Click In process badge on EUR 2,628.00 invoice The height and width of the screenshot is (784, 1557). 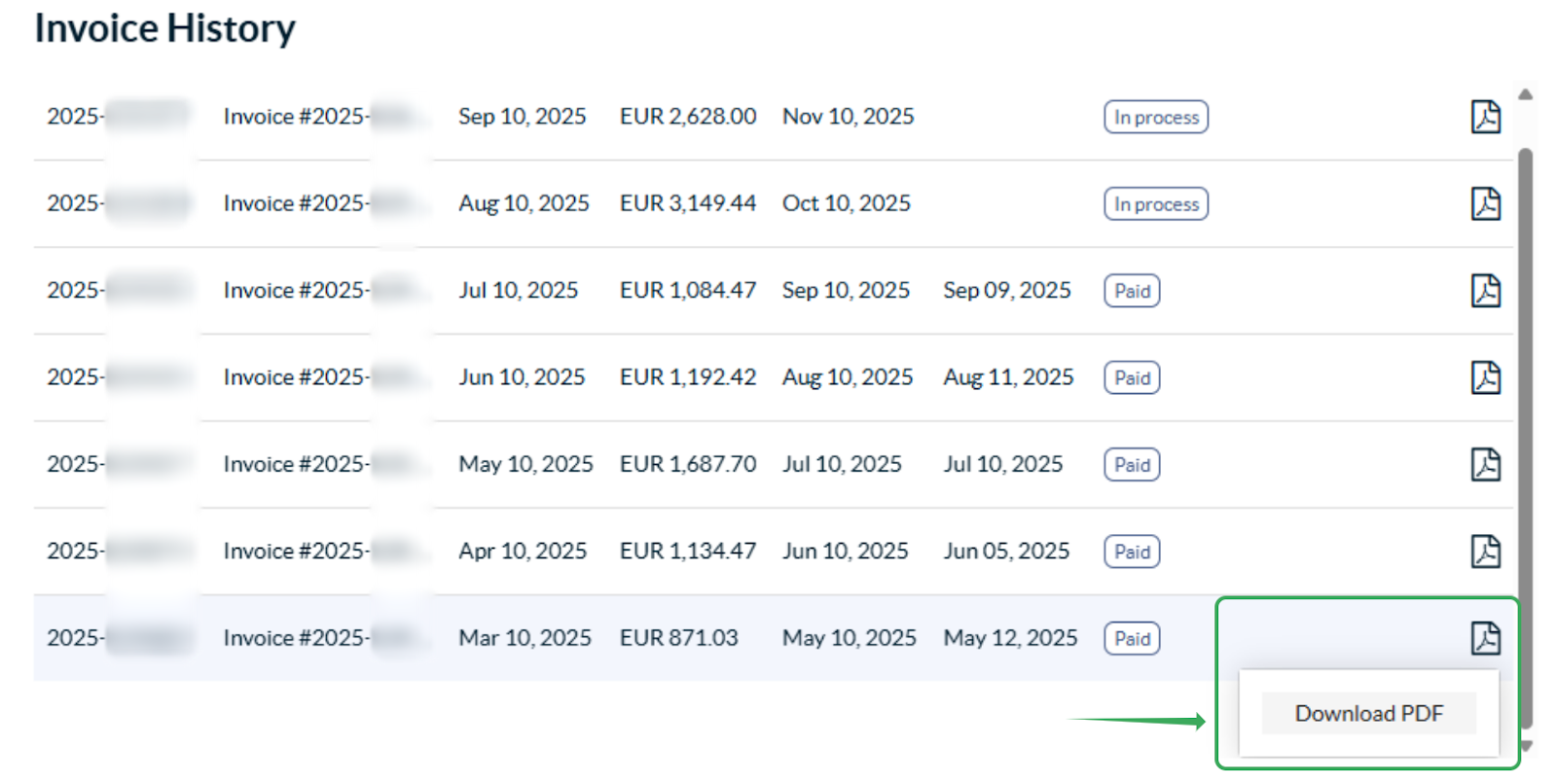pos(1156,117)
